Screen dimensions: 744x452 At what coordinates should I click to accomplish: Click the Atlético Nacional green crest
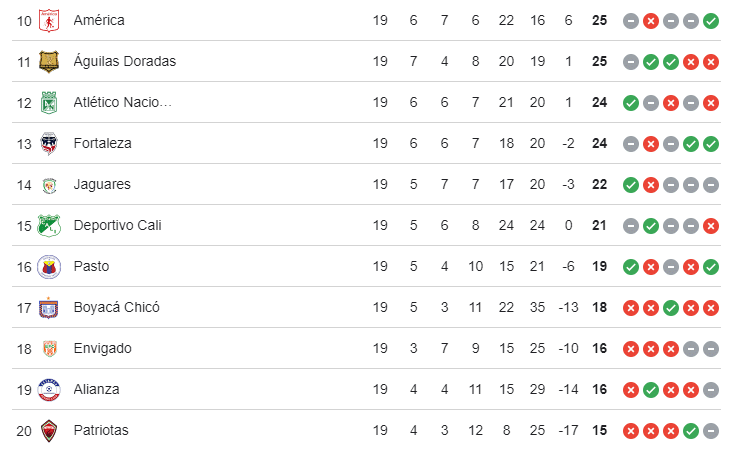click(x=49, y=102)
